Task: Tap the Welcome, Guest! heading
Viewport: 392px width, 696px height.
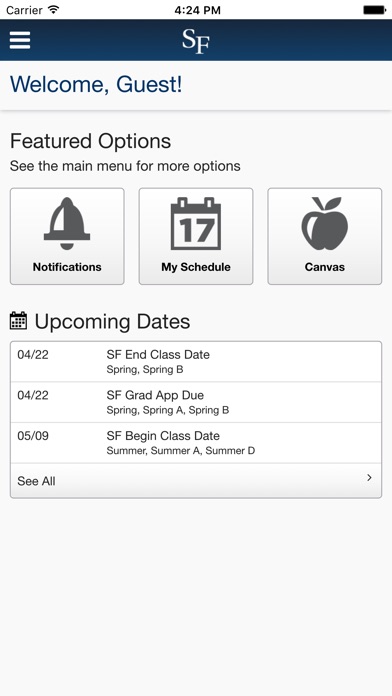Action: click(96, 84)
